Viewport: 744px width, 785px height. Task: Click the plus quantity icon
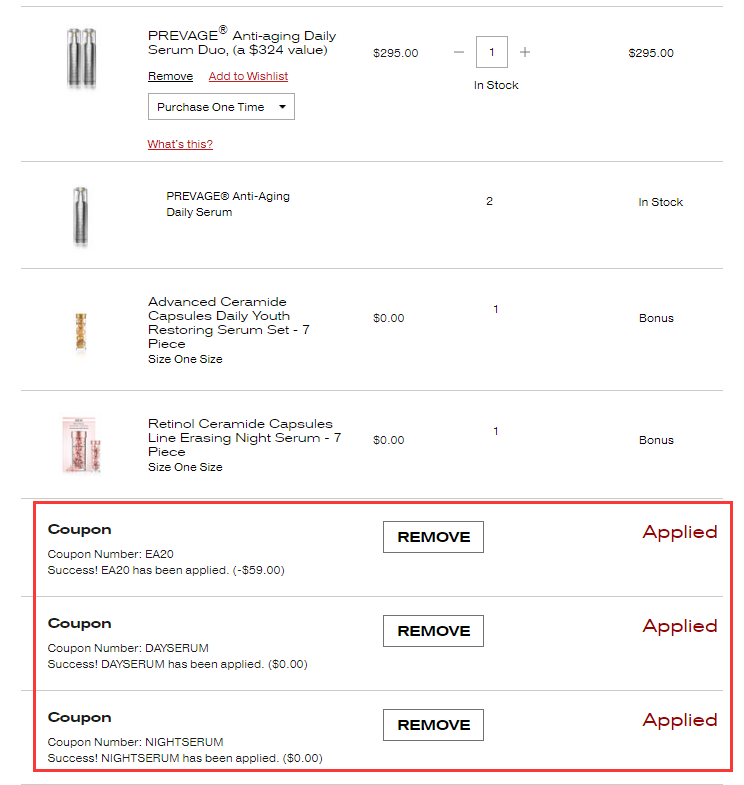tap(525, 52)
